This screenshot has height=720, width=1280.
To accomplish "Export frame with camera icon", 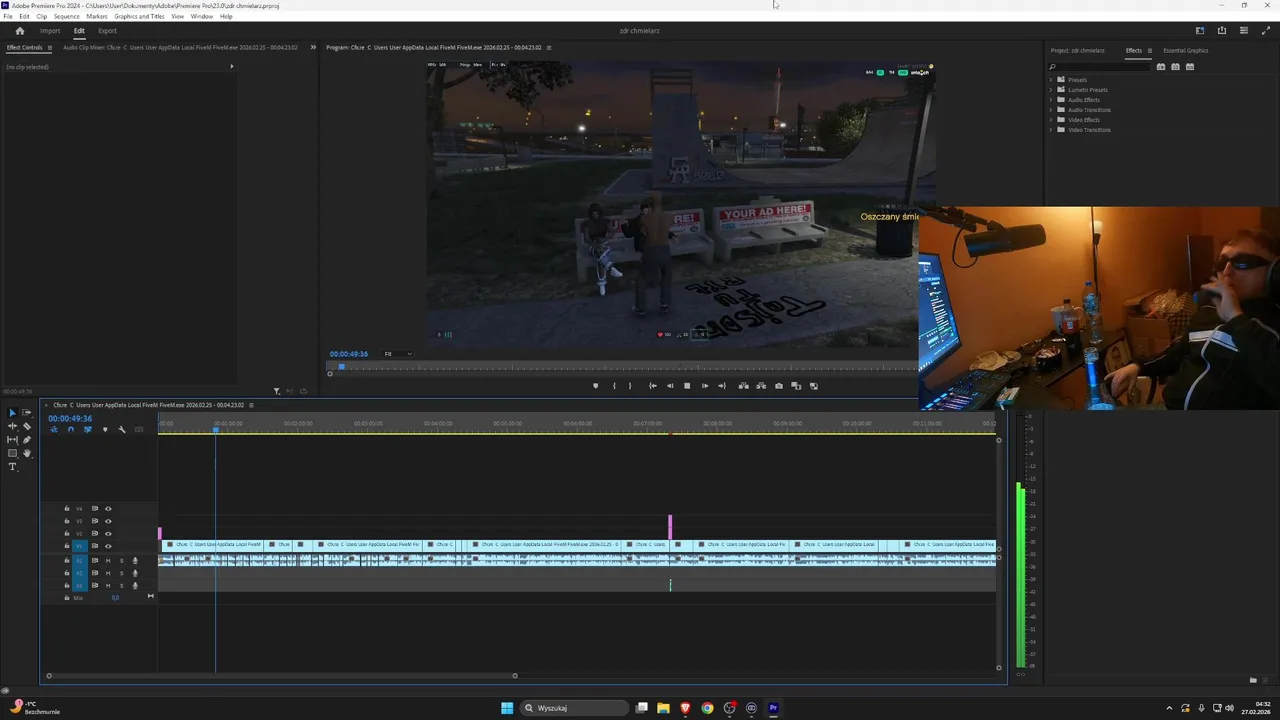I will [x=779, y=386].
